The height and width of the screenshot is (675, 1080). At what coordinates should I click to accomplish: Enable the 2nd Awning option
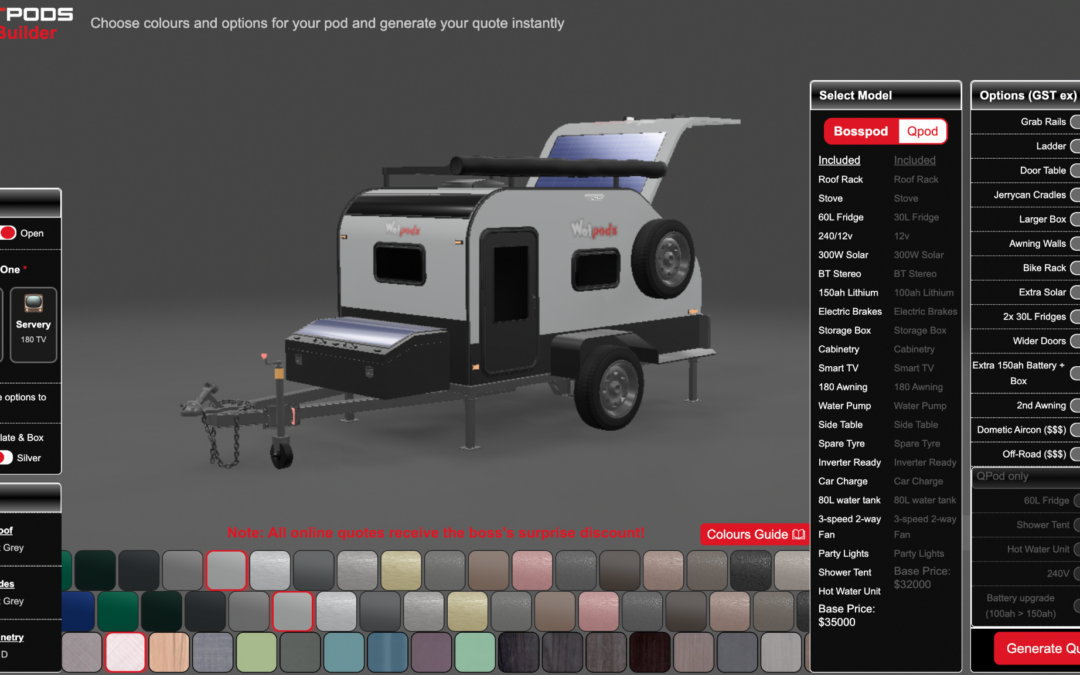point(1074,405)
